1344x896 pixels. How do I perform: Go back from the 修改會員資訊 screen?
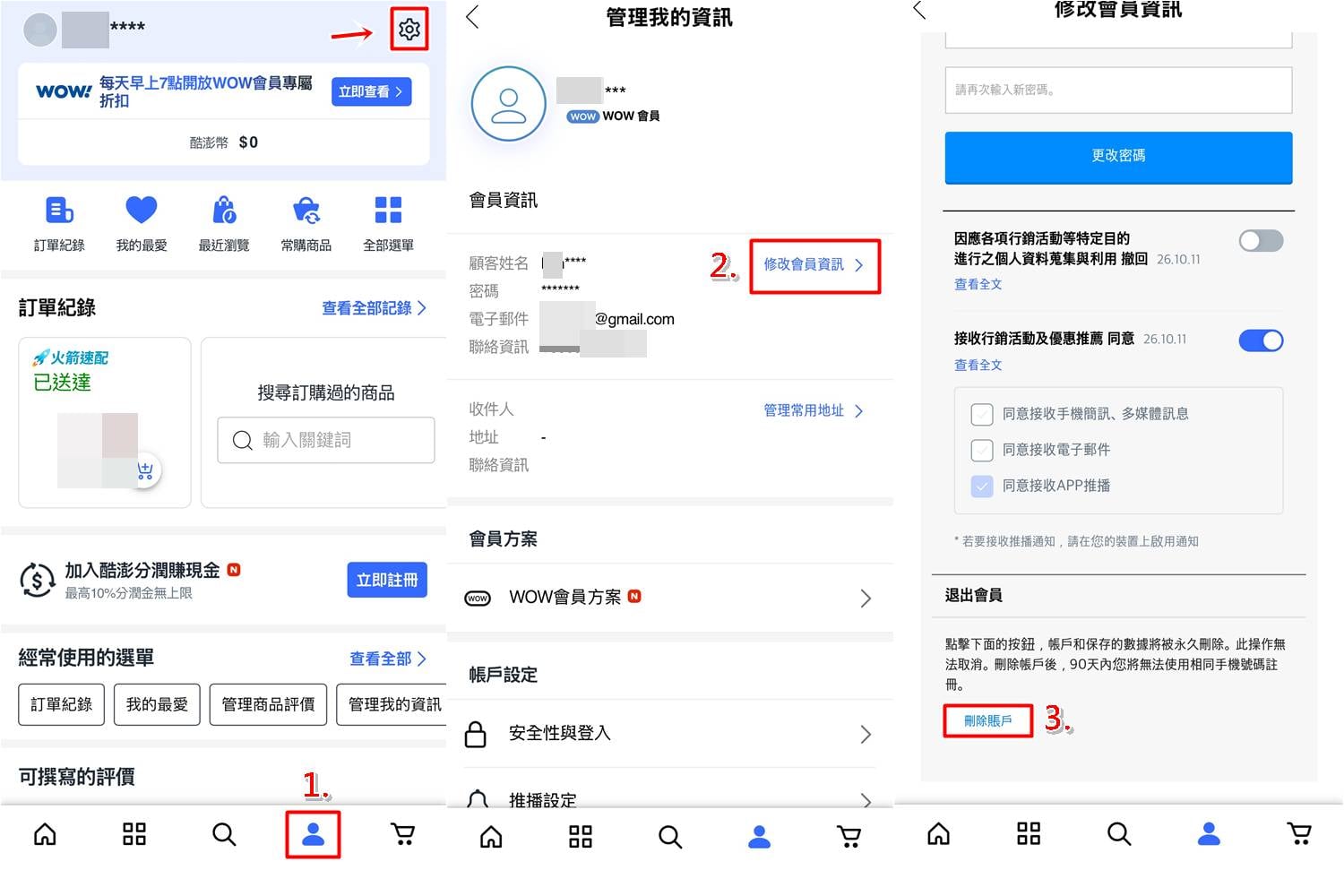pyautogui.click(x=919, y=10)
